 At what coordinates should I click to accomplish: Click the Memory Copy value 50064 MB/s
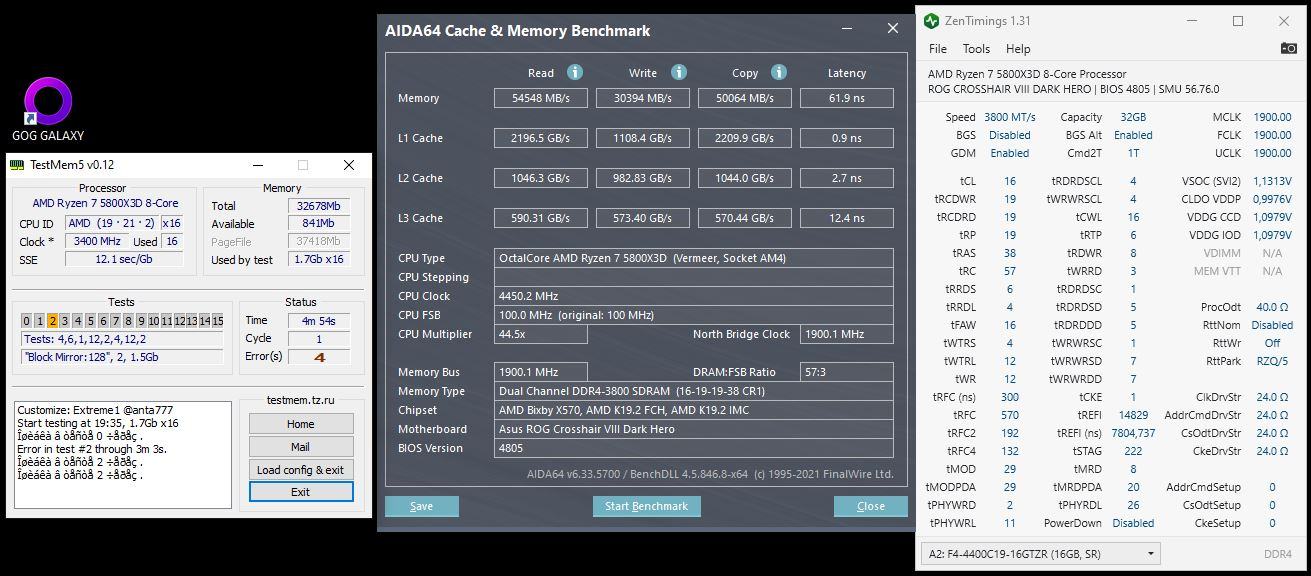coord(745,98)
